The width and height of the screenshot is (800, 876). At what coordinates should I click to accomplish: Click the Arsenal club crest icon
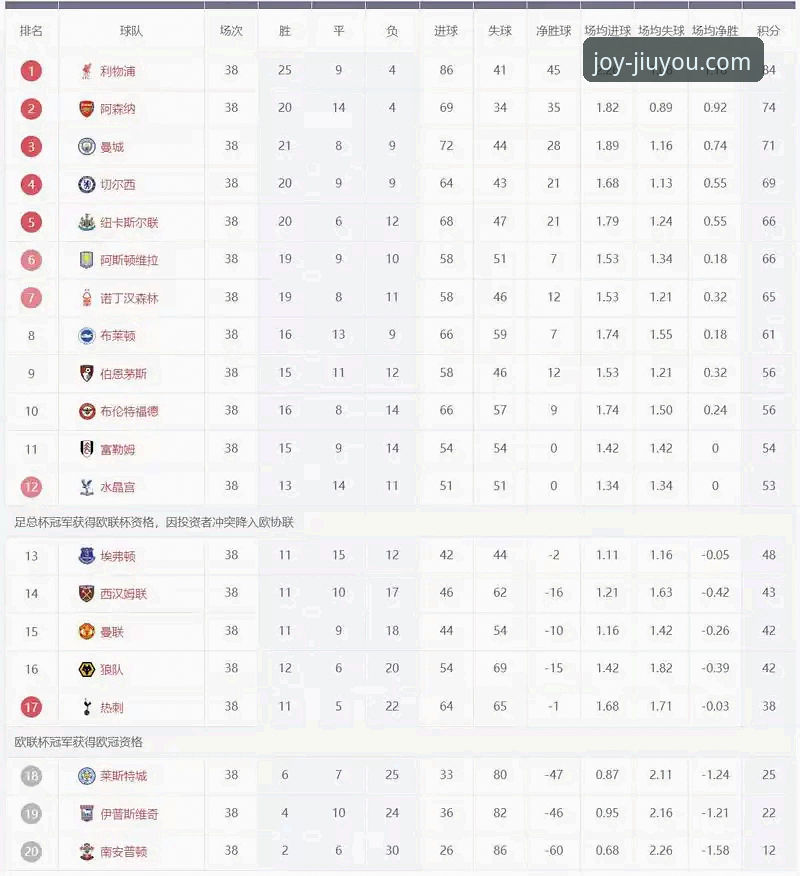coord(87,109)
